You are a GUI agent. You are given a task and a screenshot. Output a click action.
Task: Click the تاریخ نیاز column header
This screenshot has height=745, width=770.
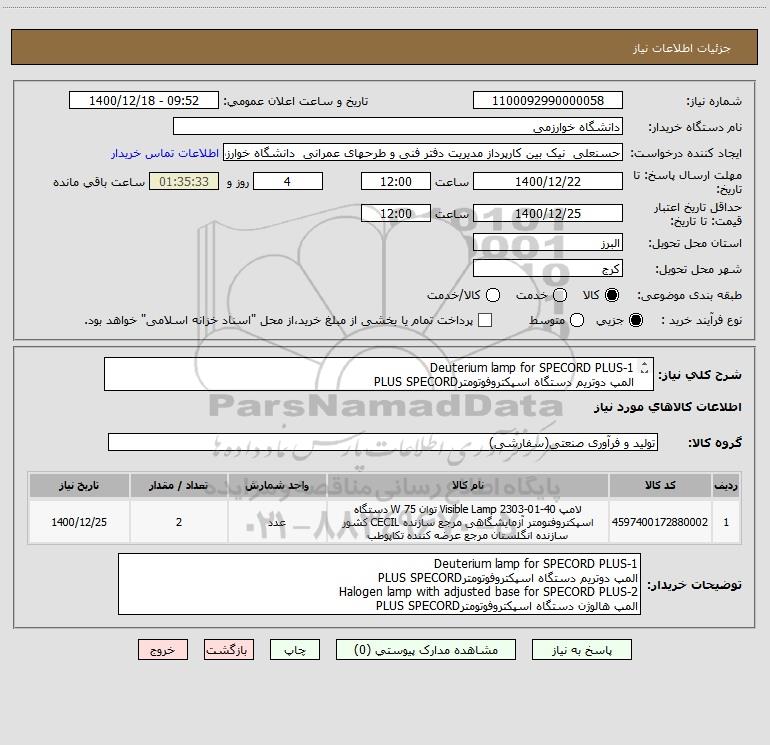click(x=79, y=485)
